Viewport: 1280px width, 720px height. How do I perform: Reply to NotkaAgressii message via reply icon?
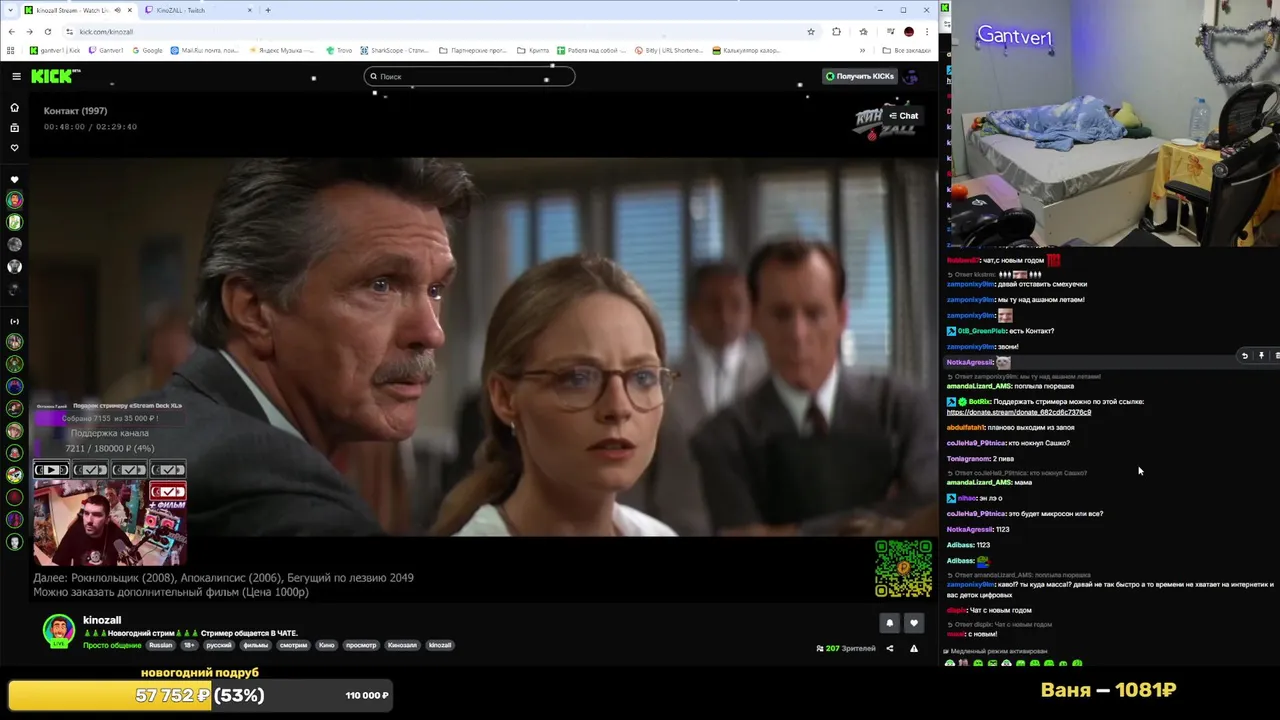pos(1245,356)
